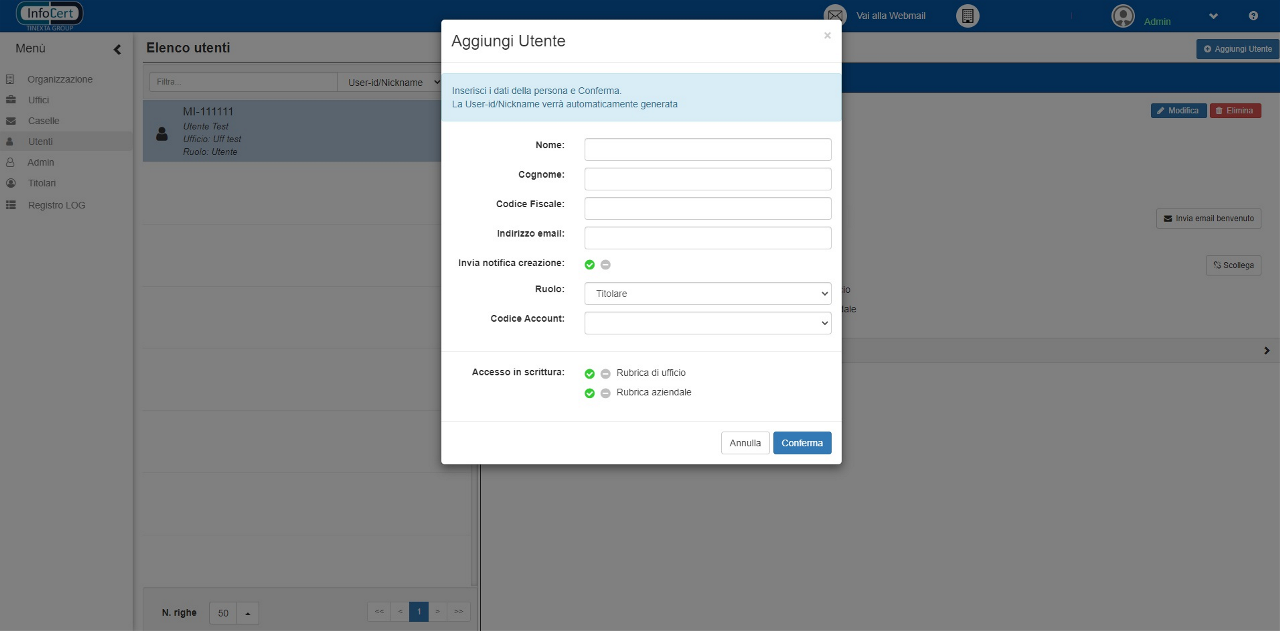Click the Nome input field

[707, 149]
